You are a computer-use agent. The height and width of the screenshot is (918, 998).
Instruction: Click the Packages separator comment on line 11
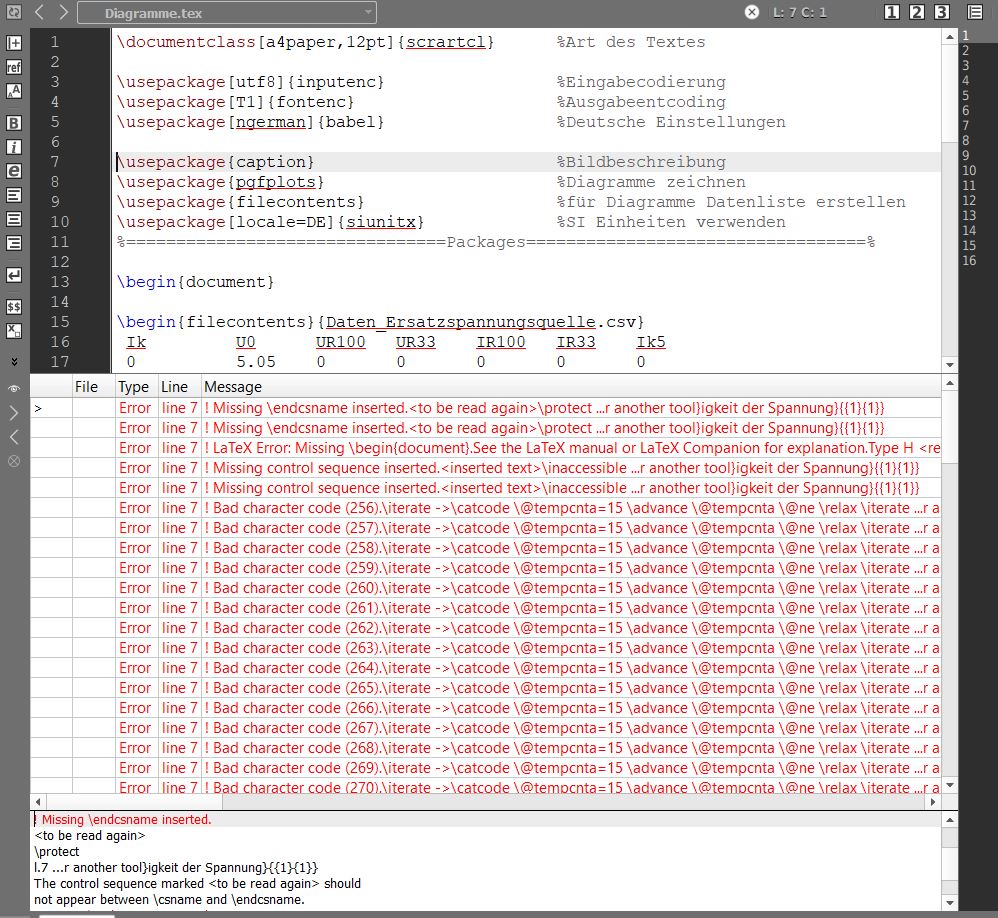coord(496,242)
